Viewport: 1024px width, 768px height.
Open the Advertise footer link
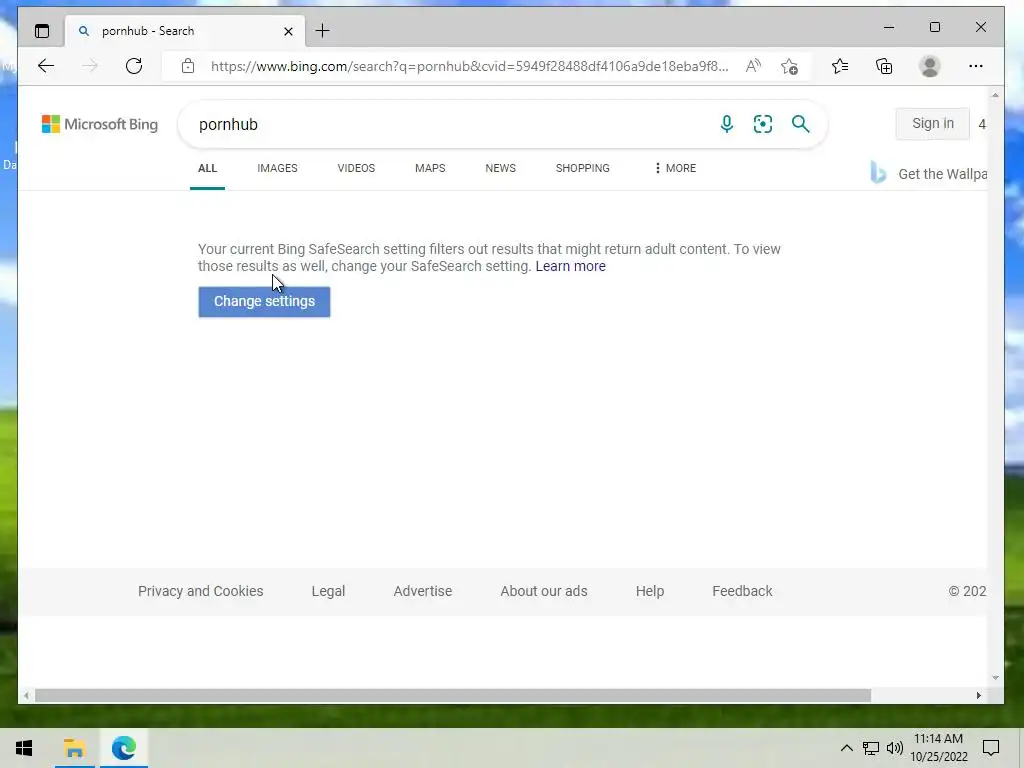click(423, 591)
